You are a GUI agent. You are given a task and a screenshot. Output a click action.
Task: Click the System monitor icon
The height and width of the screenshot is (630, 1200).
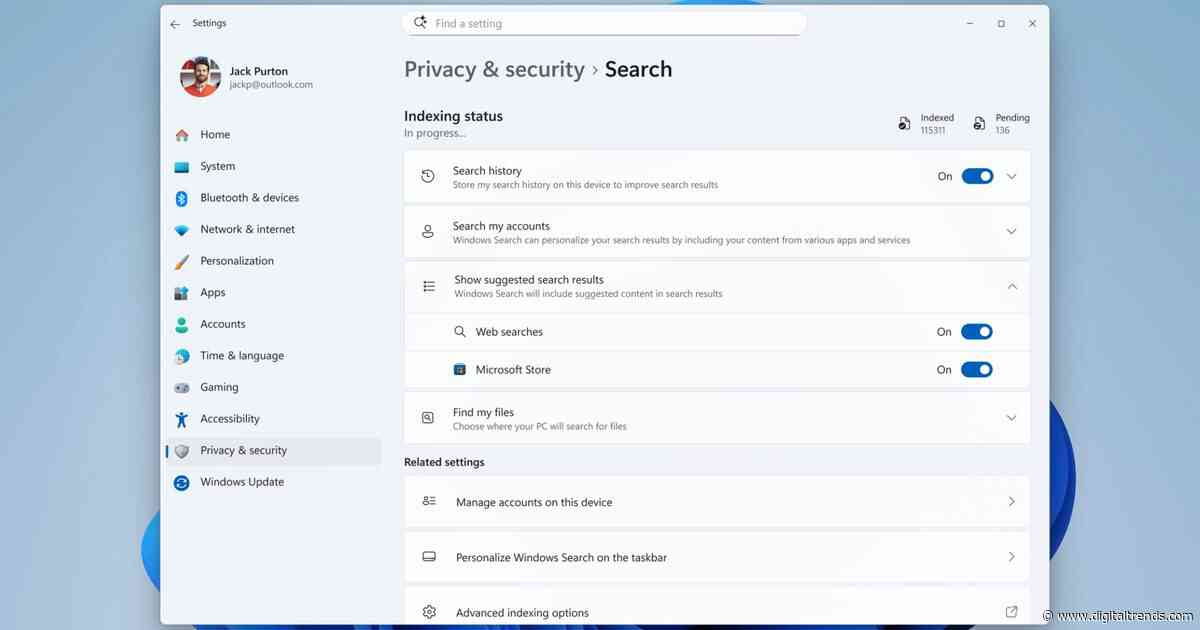pyautogui.click(x=181, y=167)
